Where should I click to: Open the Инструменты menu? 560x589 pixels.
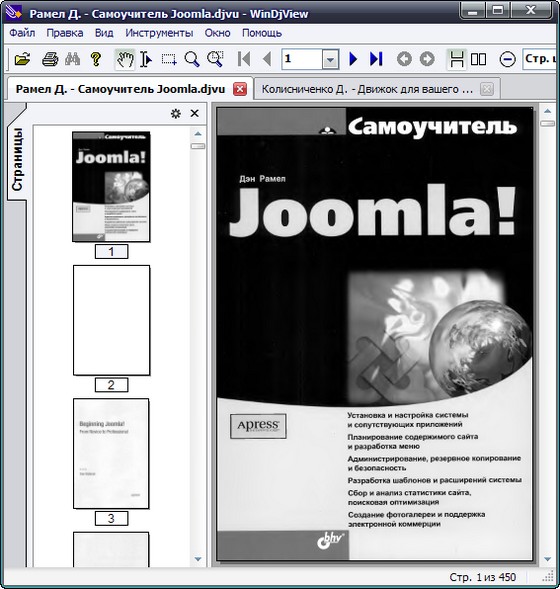(159, 33)
